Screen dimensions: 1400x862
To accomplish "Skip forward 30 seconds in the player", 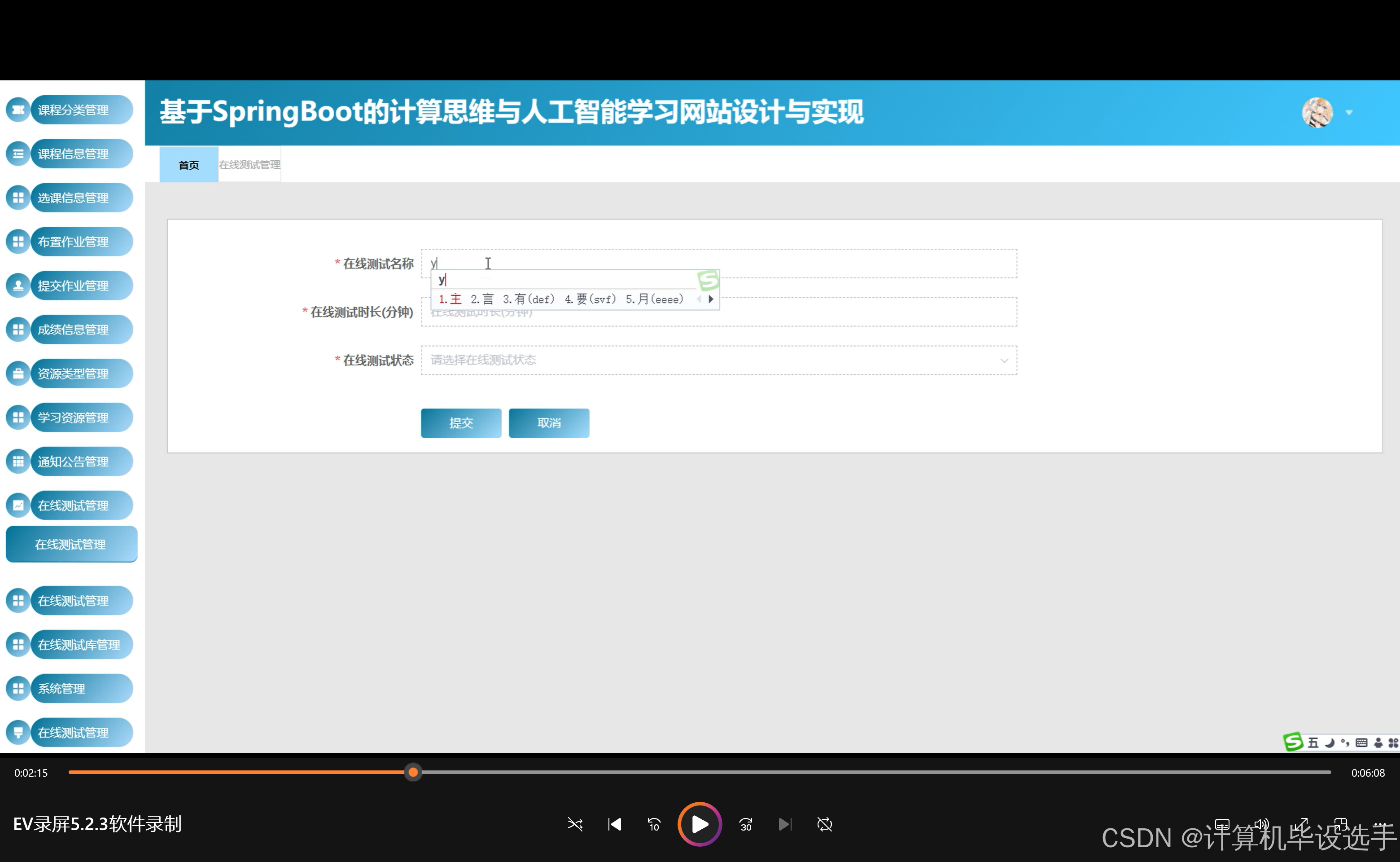I will (x=745, y=824).
